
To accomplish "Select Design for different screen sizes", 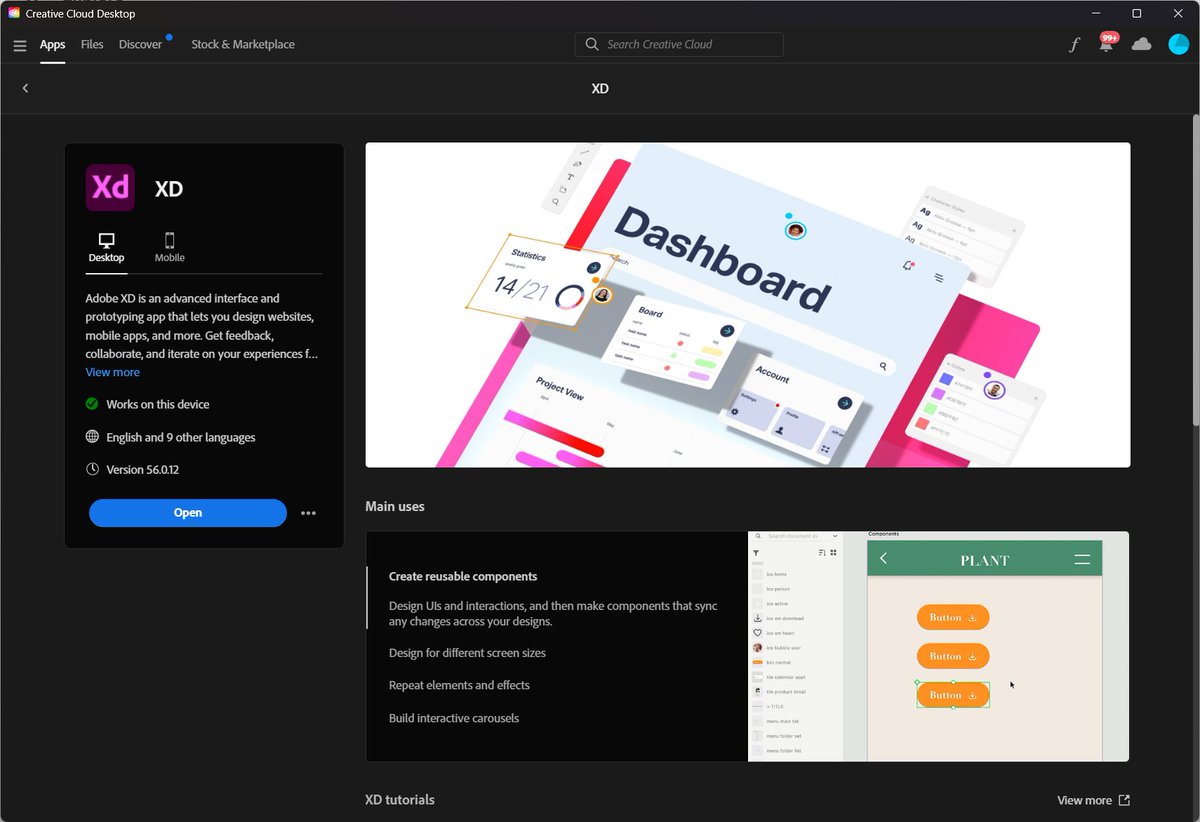I will (x=467, y=653).
